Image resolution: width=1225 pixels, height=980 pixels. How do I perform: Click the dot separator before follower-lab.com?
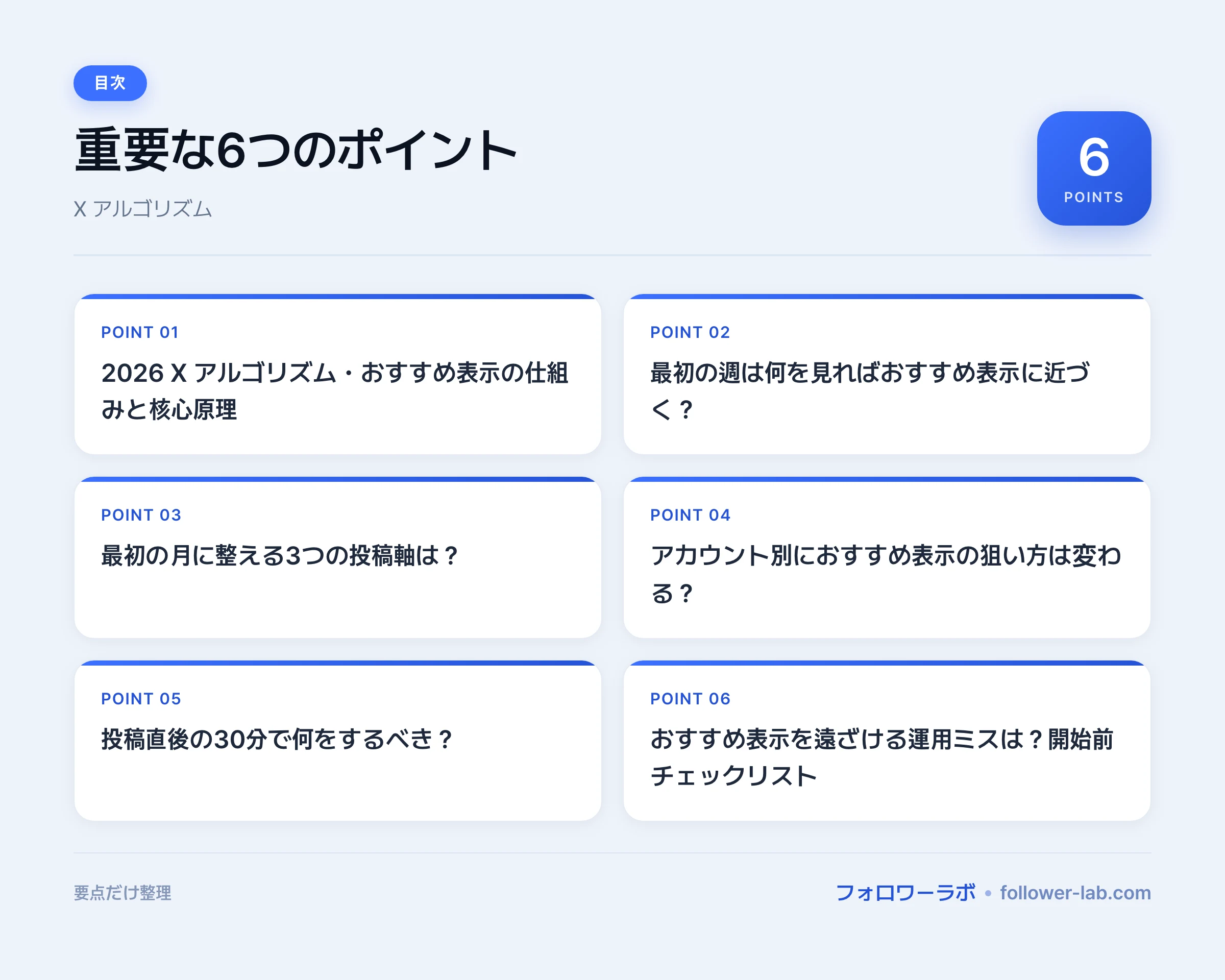pyautogui.click(x=988, y=894)
